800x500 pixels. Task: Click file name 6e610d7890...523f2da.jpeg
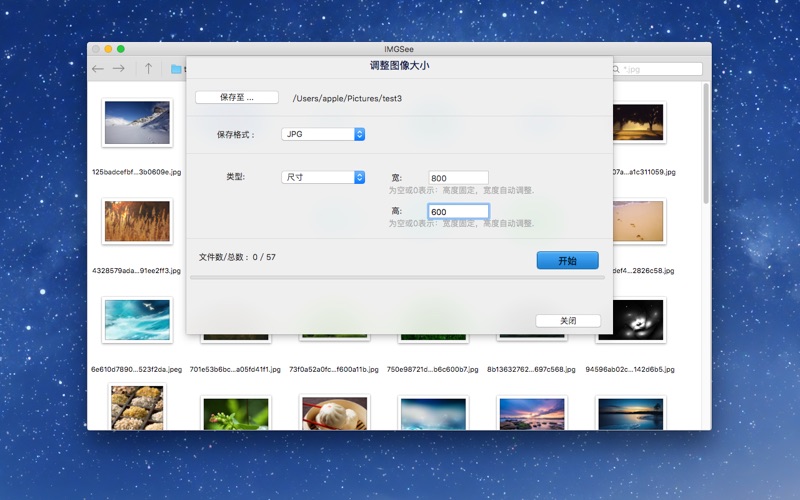136,369
